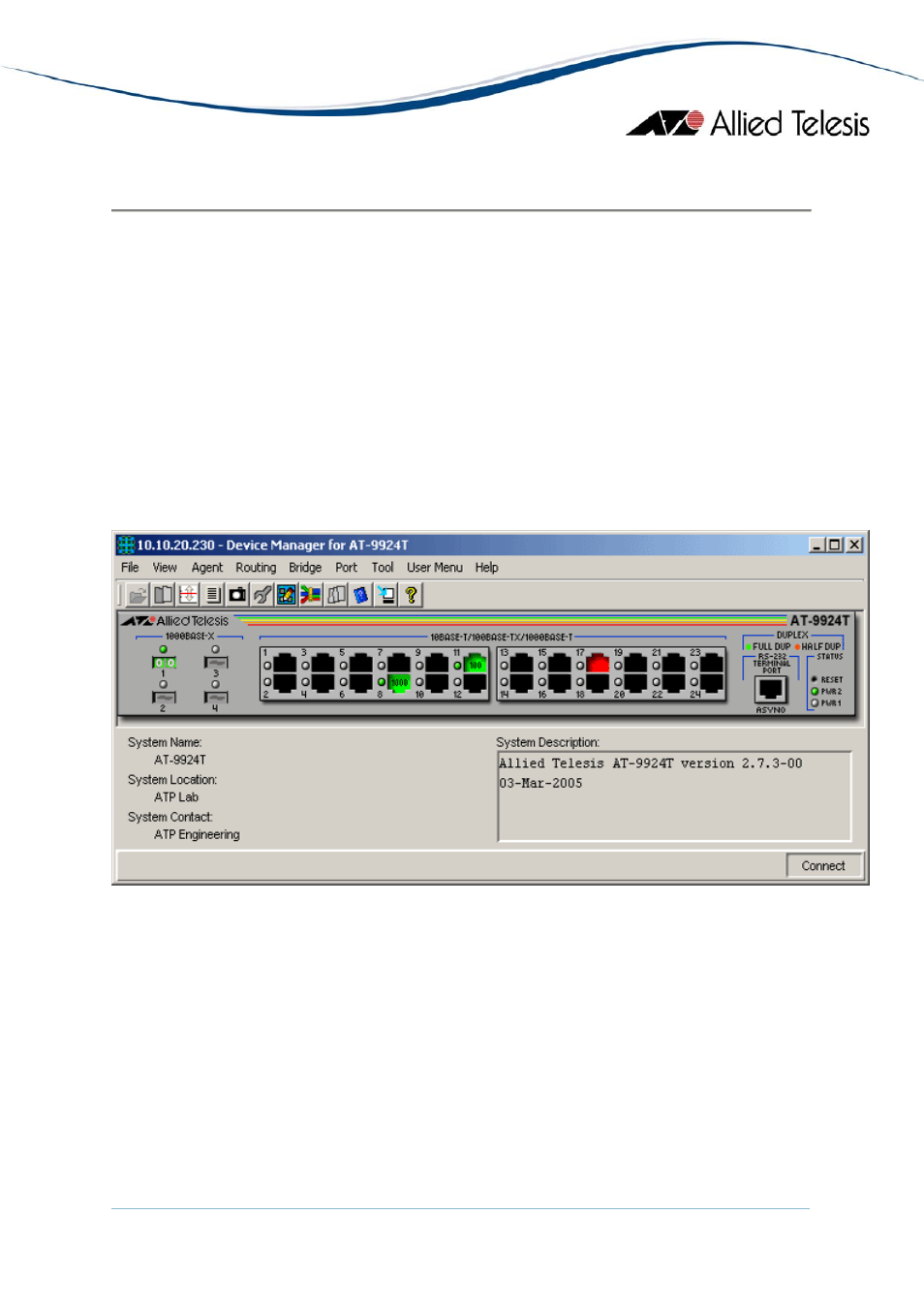The height and width of the screenshot is (1308, 924).
Task: Select Ethernet port 15 on the switch
Action: [x=559, y=664]
